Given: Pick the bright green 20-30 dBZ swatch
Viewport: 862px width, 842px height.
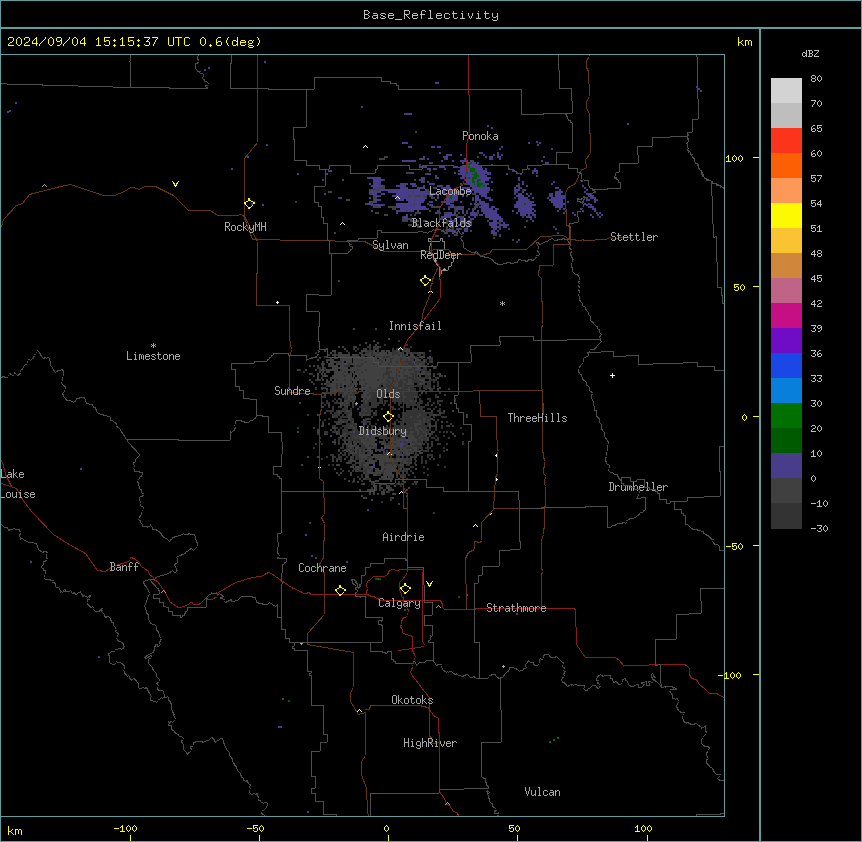Looking at the screenshot, I should pos(786,416).
